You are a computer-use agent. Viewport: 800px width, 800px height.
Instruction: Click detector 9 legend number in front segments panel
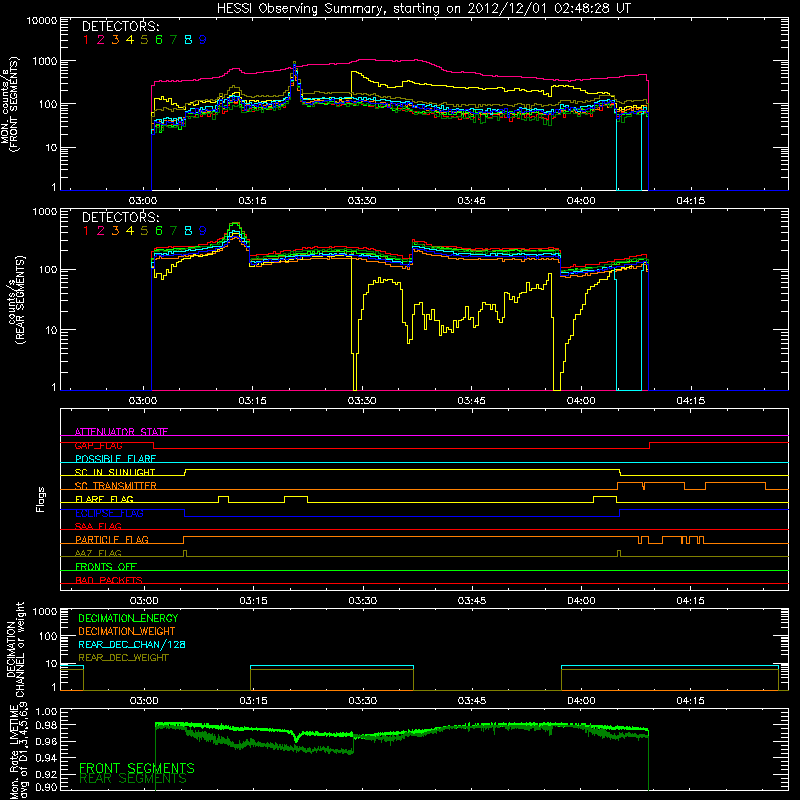point(203,40)
